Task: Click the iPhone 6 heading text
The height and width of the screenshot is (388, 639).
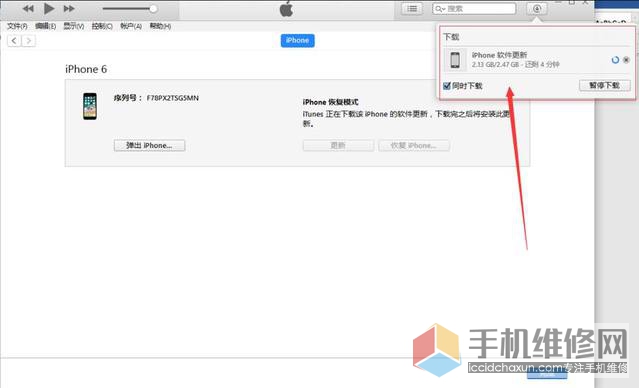Action: coord(86,69)
